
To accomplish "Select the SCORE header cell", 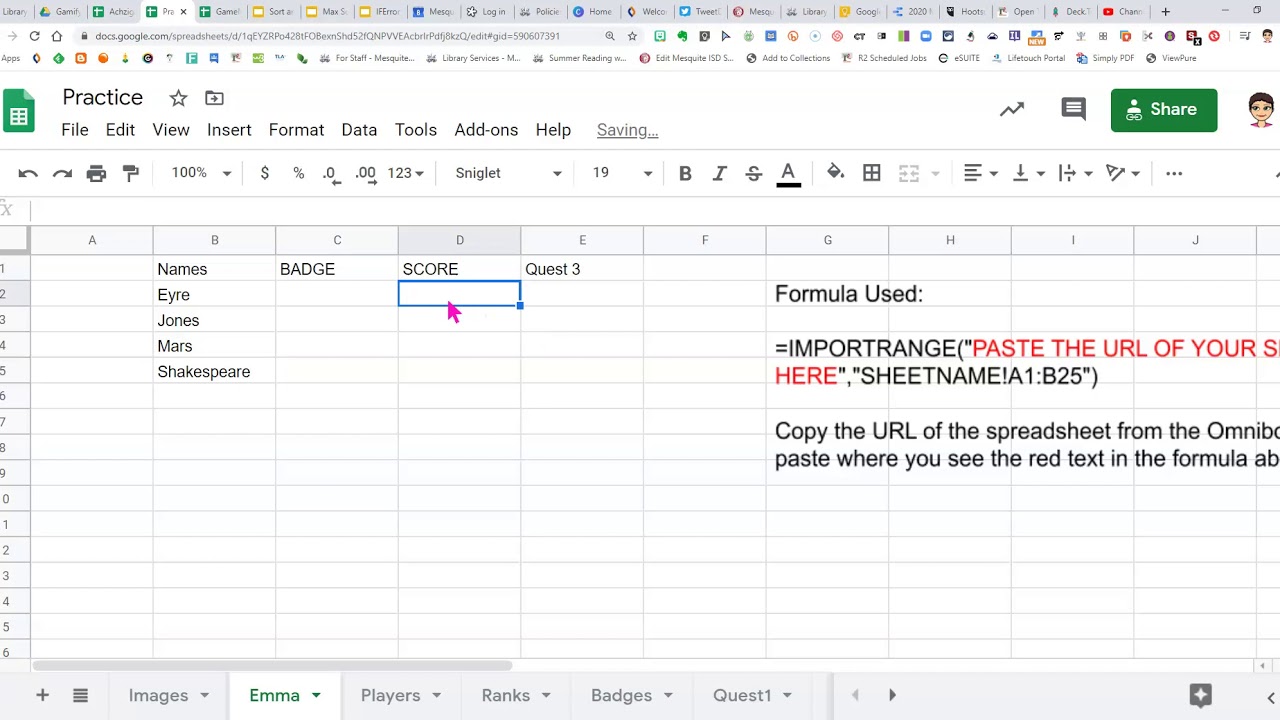I will click(459, 269).
